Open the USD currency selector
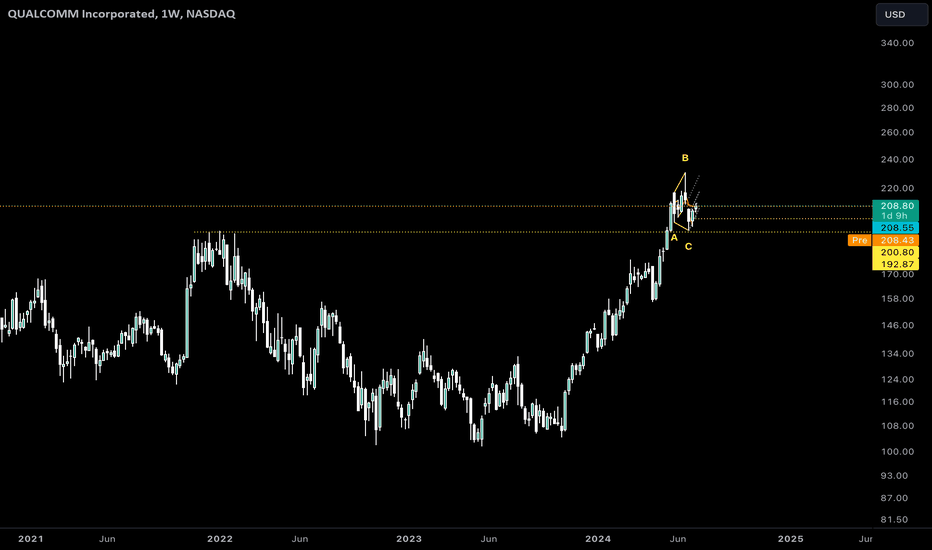The height and width of the screenshot is (550, 932). coord(901,14)
